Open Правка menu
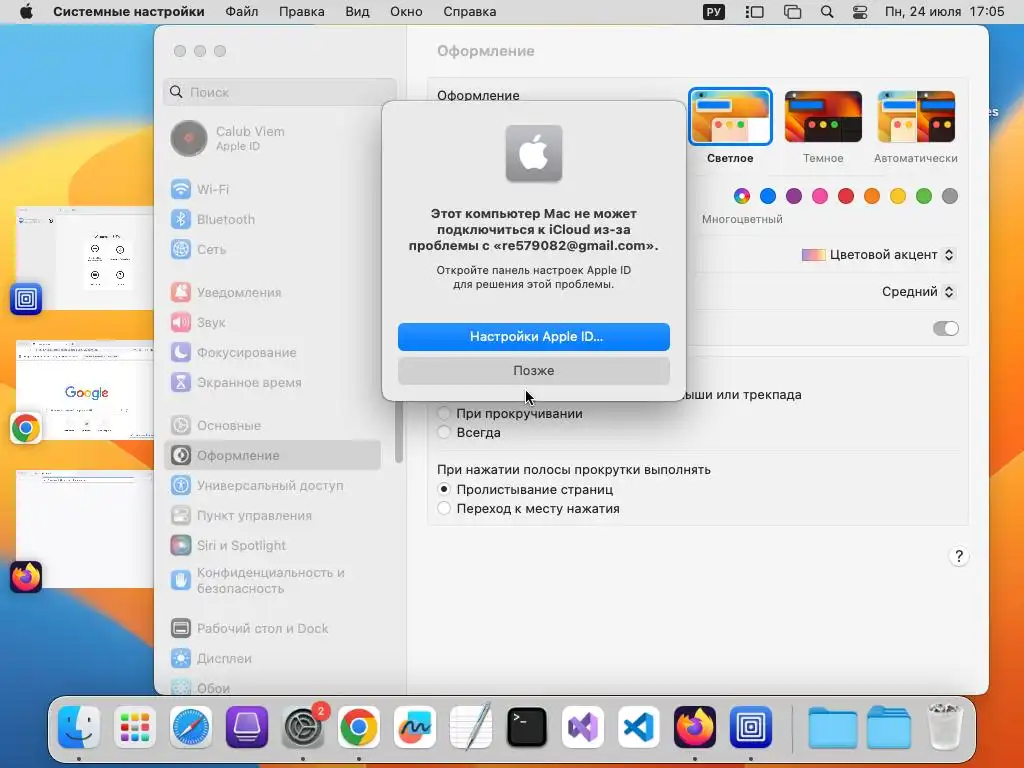1024x768 pixels. (x=302, y=12)
